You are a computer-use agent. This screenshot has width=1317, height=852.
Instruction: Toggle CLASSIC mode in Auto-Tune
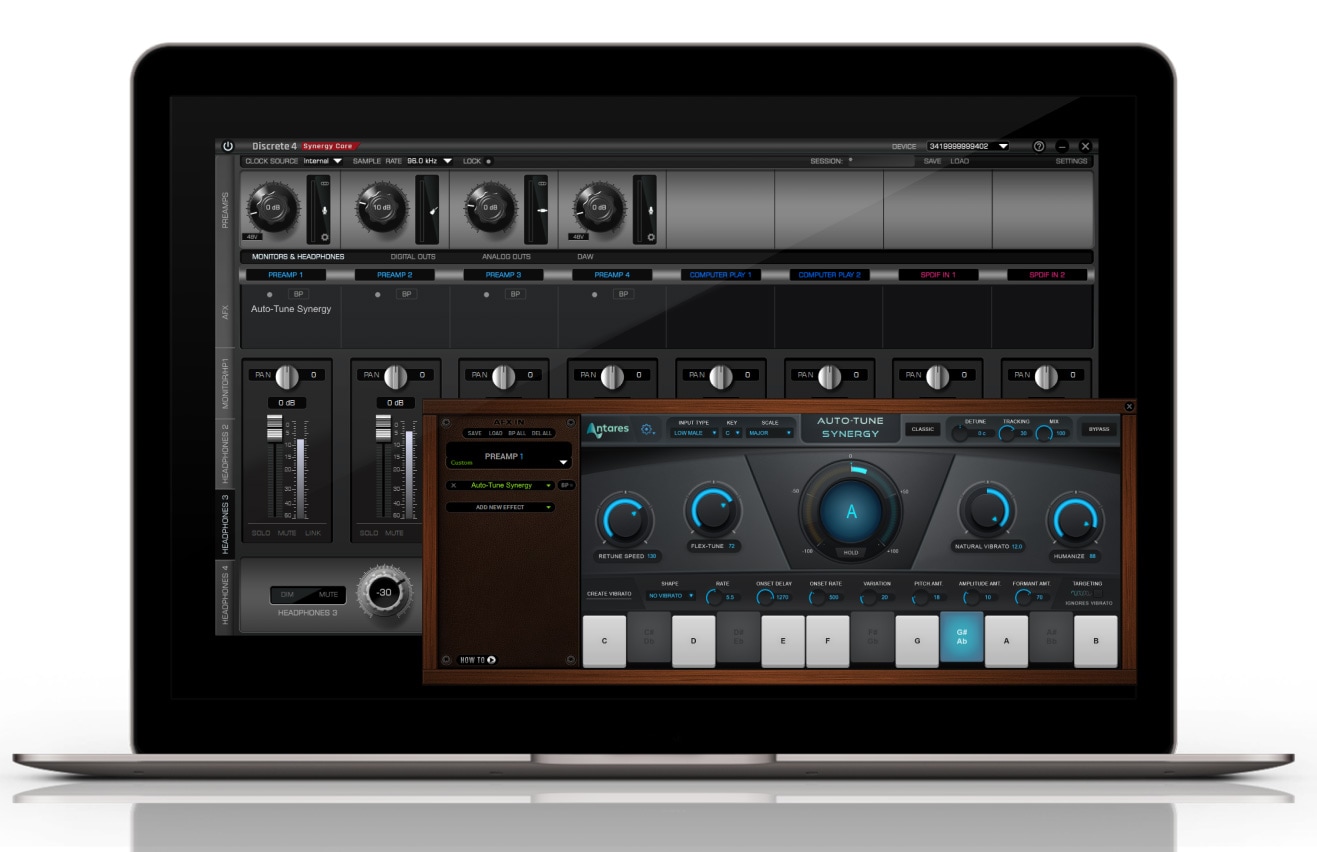923,429
